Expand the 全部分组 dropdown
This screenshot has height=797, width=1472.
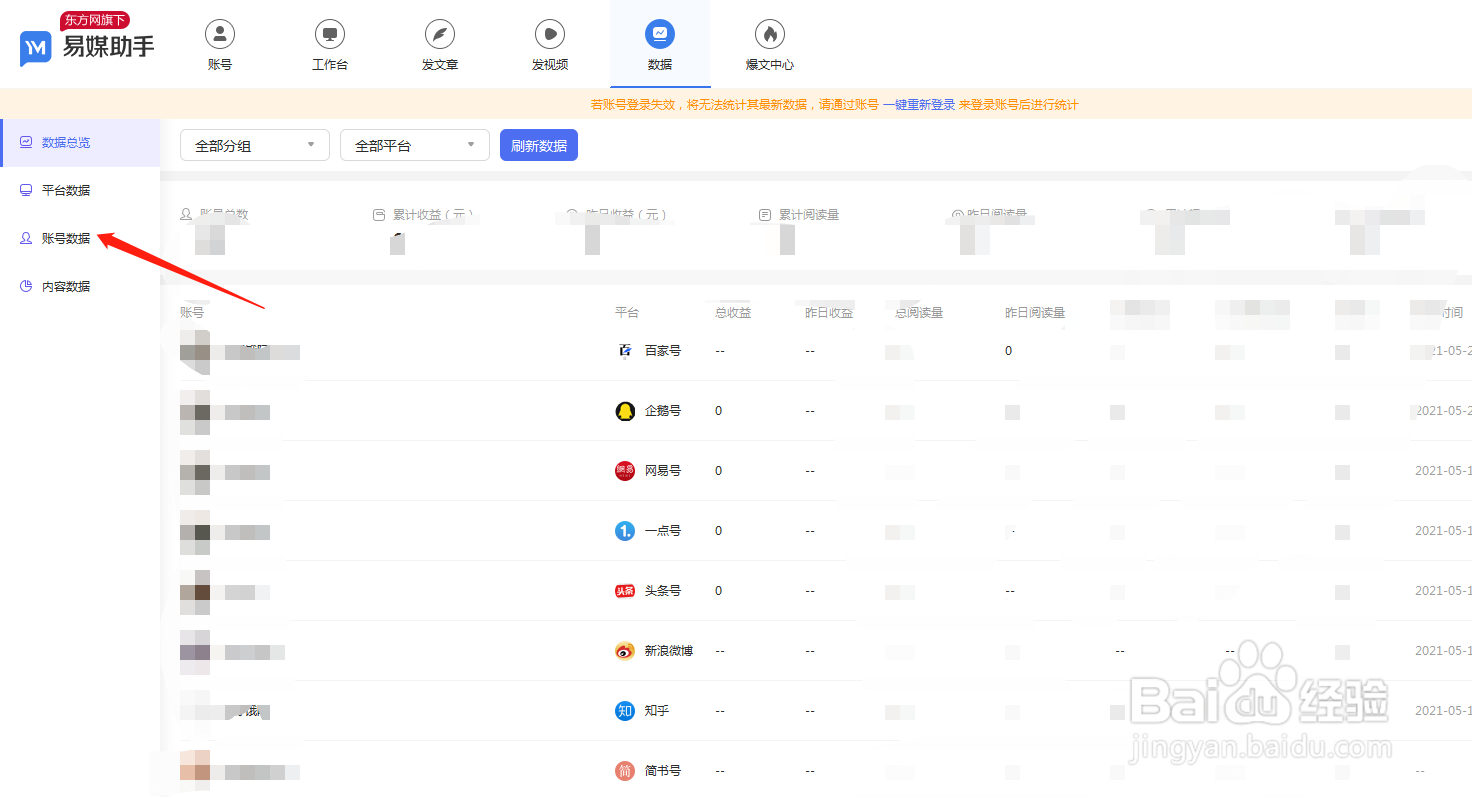255,146
